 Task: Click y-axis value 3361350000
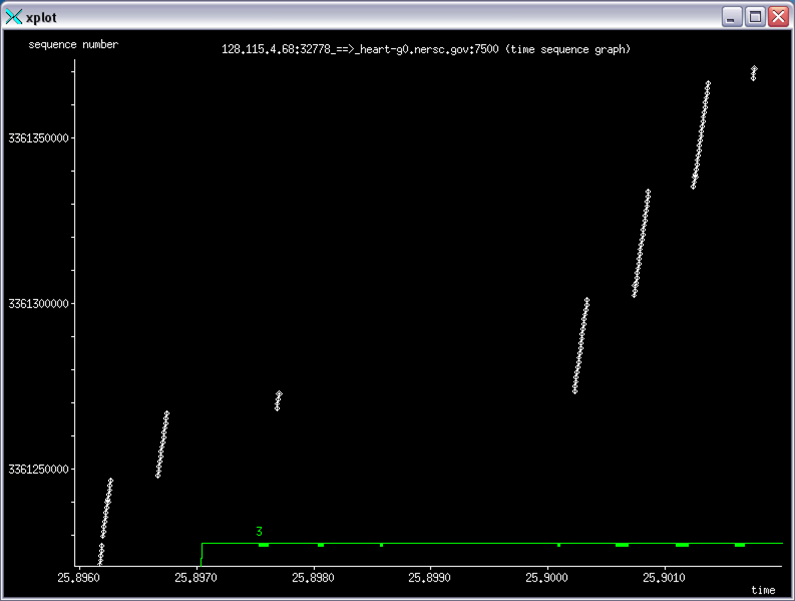pos(38,138)
